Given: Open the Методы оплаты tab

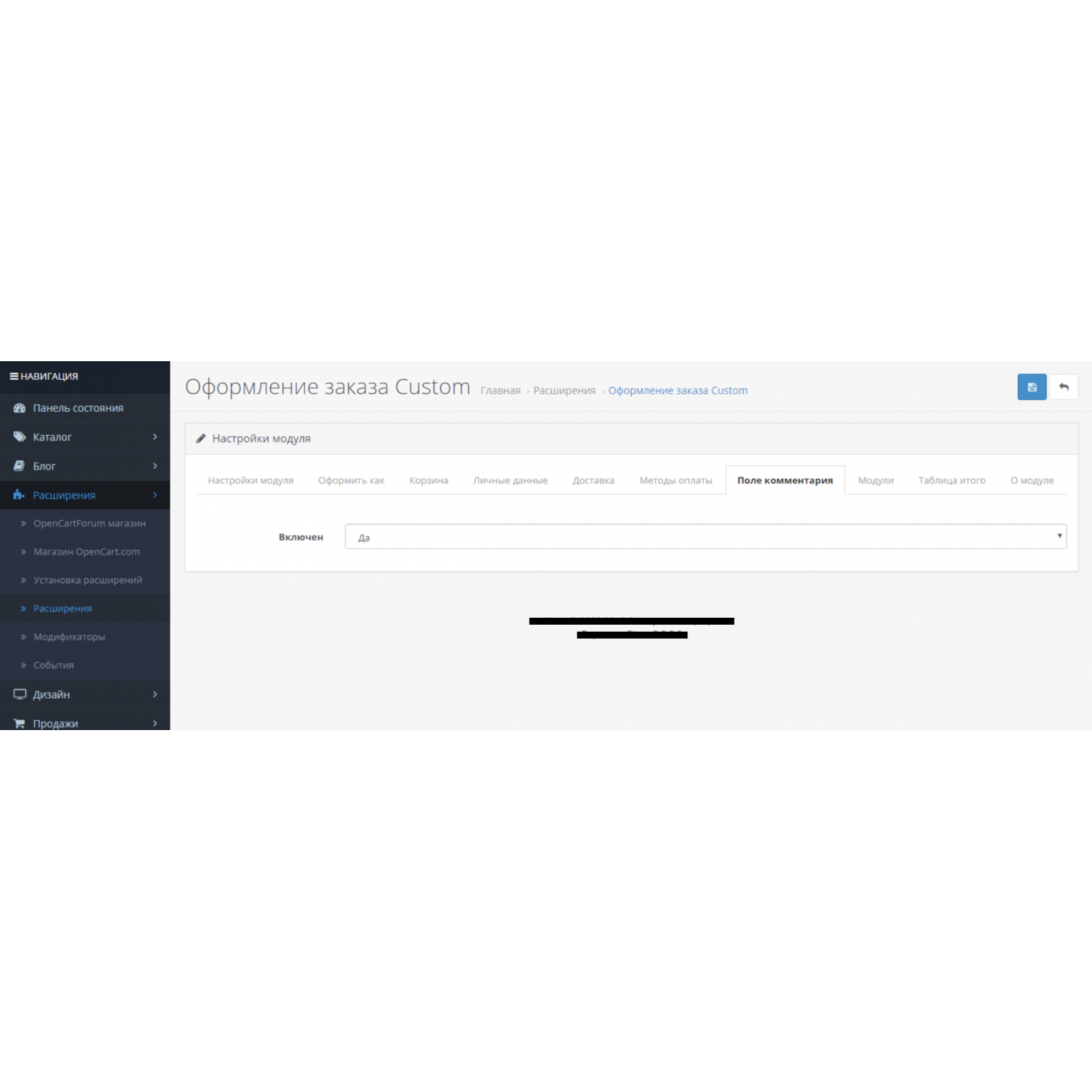Looking at the screenshot, I should (x=675, y=480).
